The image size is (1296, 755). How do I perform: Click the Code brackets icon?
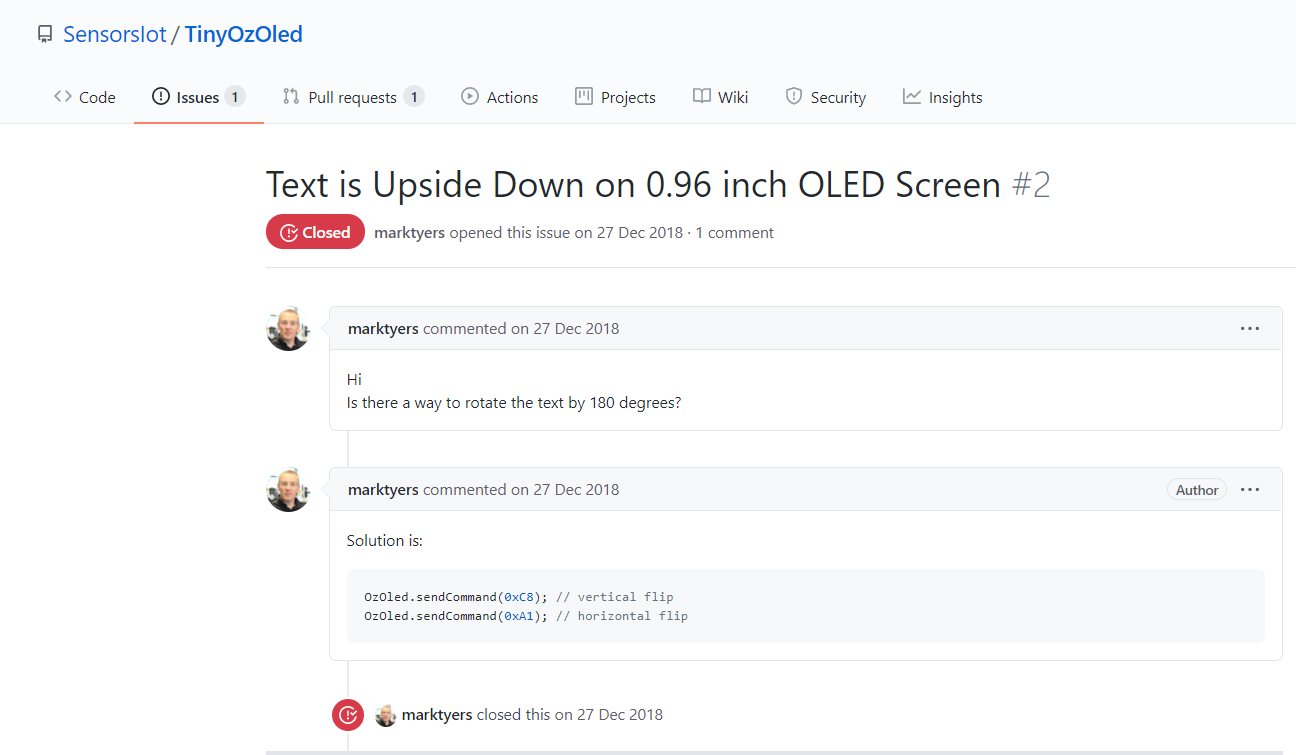63,97
